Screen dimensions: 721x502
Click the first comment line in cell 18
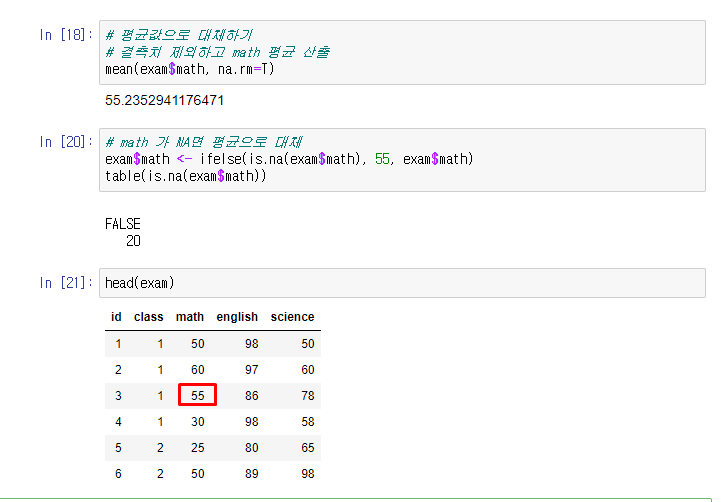pos(179,35)
